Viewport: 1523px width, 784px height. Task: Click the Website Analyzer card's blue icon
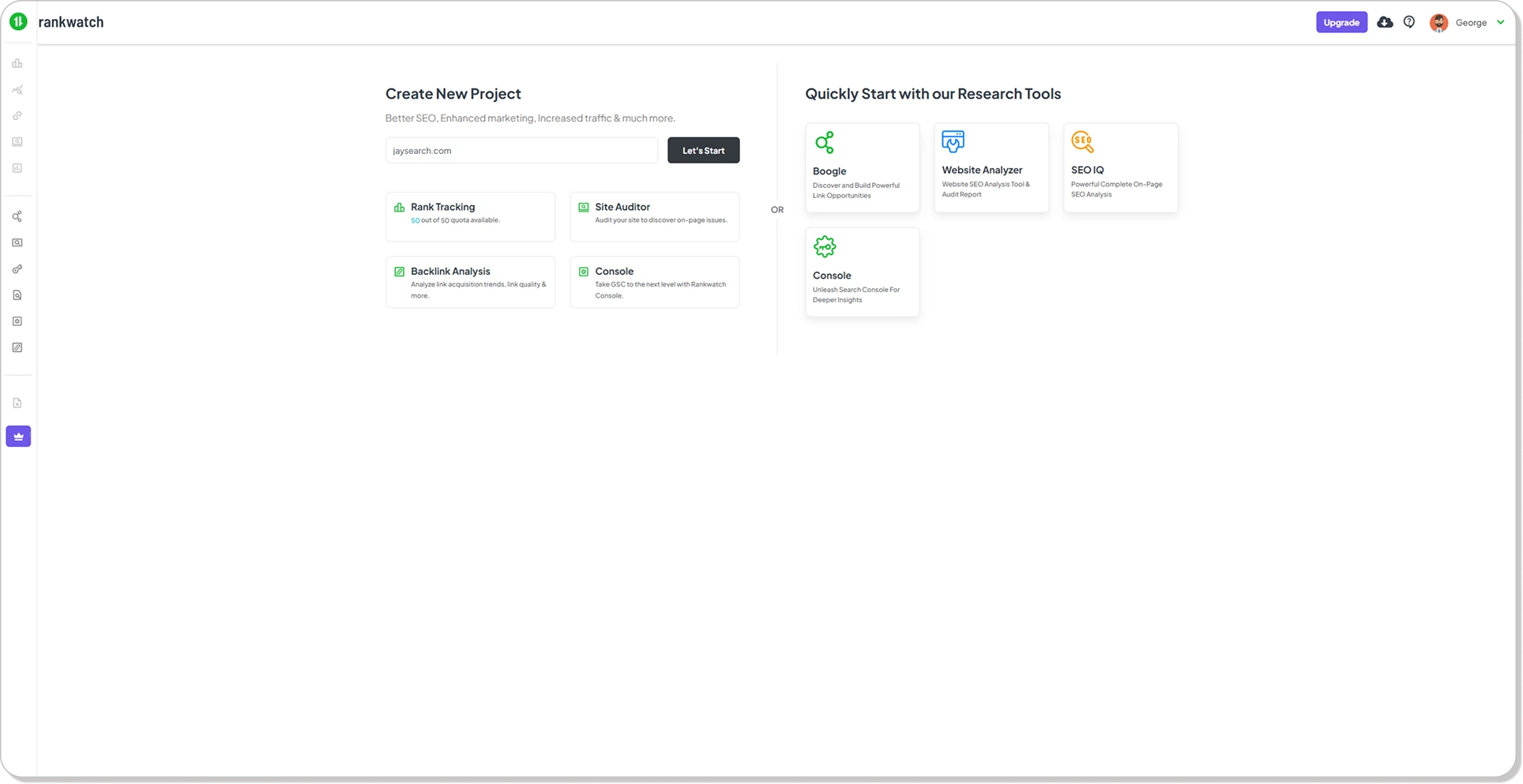[x=953, y=141]
